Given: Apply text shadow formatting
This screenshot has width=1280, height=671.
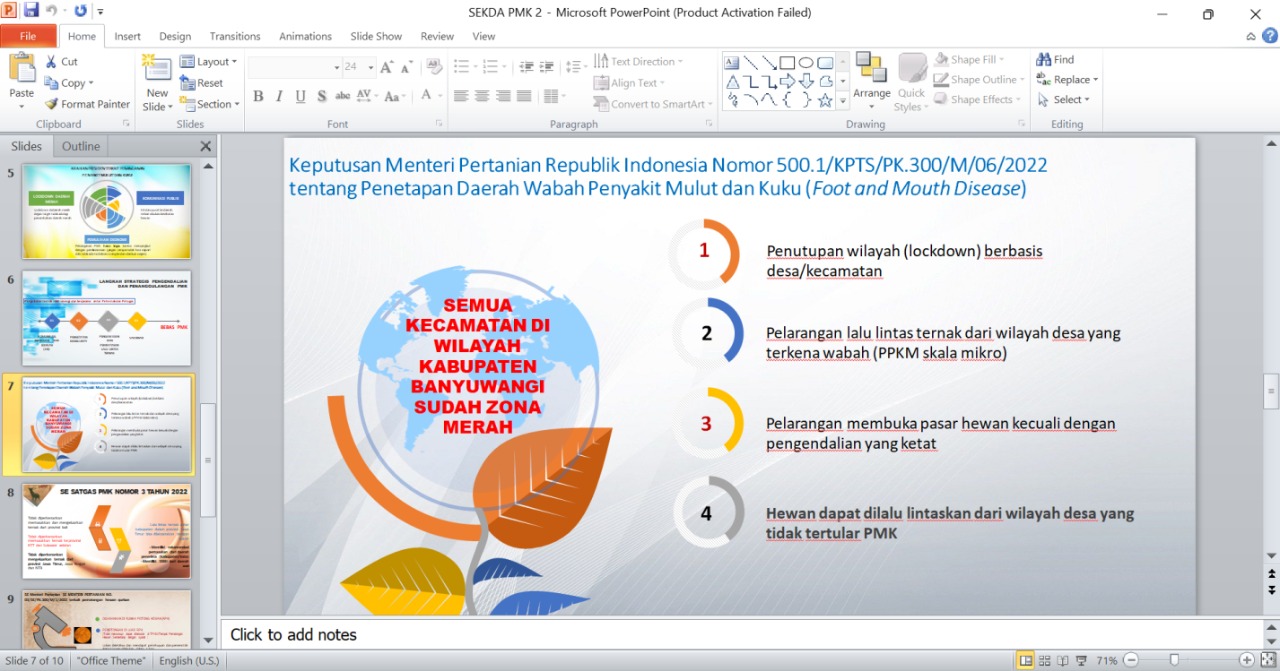Looking at the screenshot, I should click(x=320, y=96).
